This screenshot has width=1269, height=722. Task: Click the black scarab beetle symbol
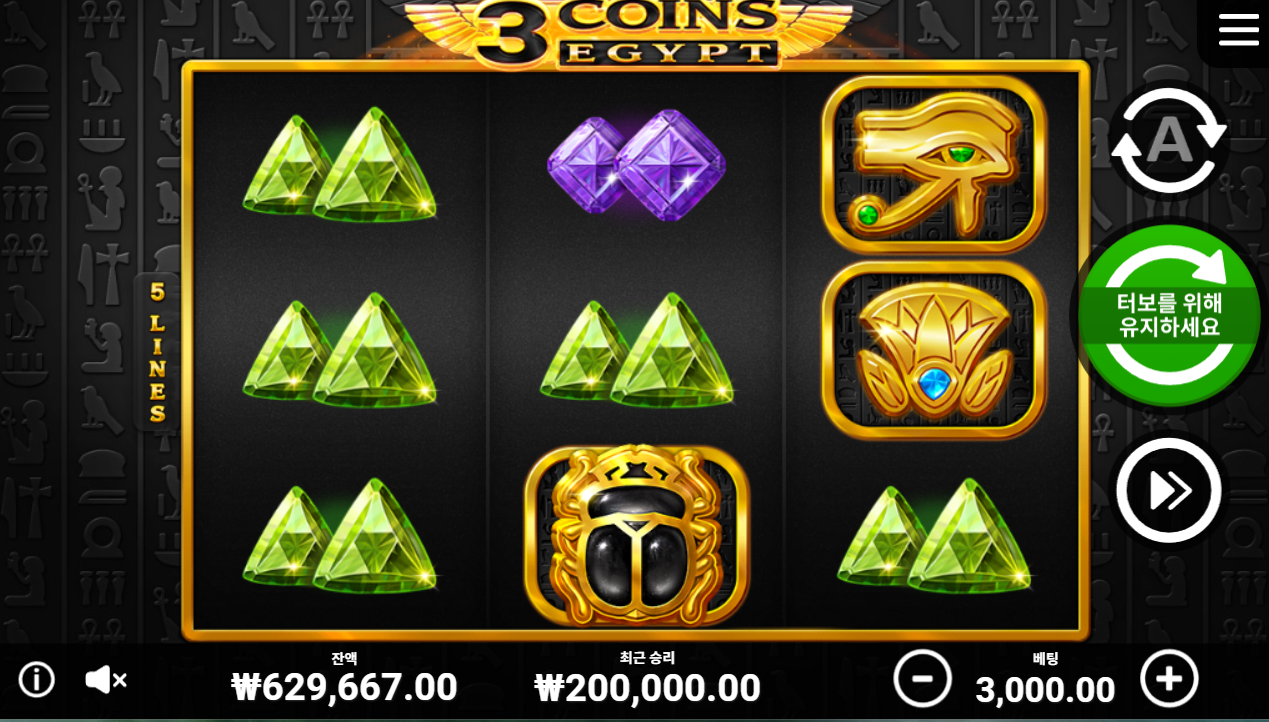coord(636,536)
